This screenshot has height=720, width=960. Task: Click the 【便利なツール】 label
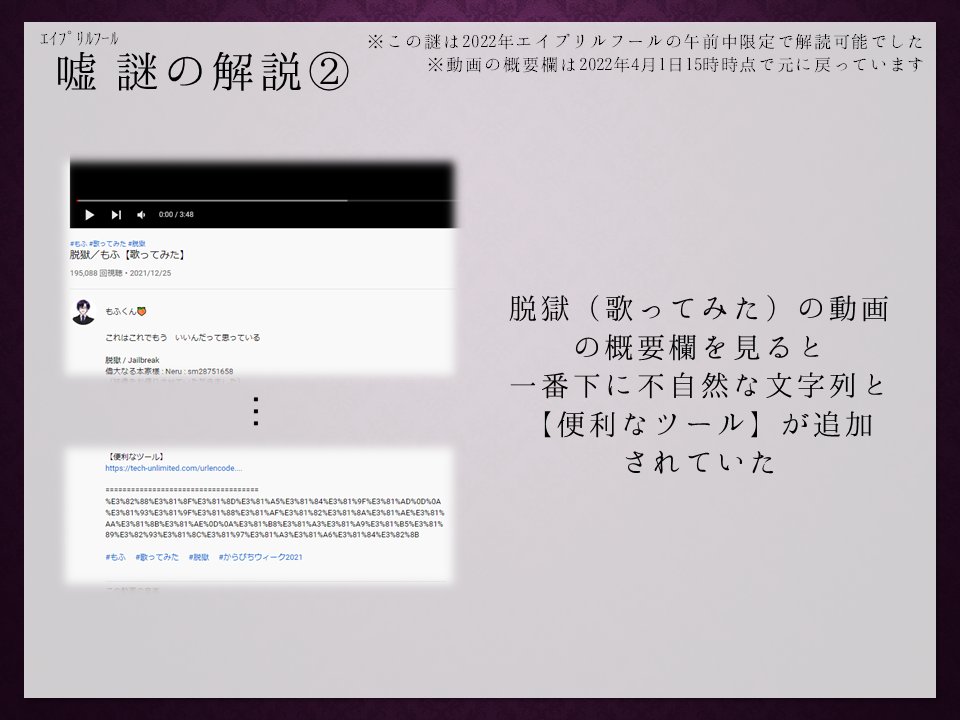click(x=135, y=457)
